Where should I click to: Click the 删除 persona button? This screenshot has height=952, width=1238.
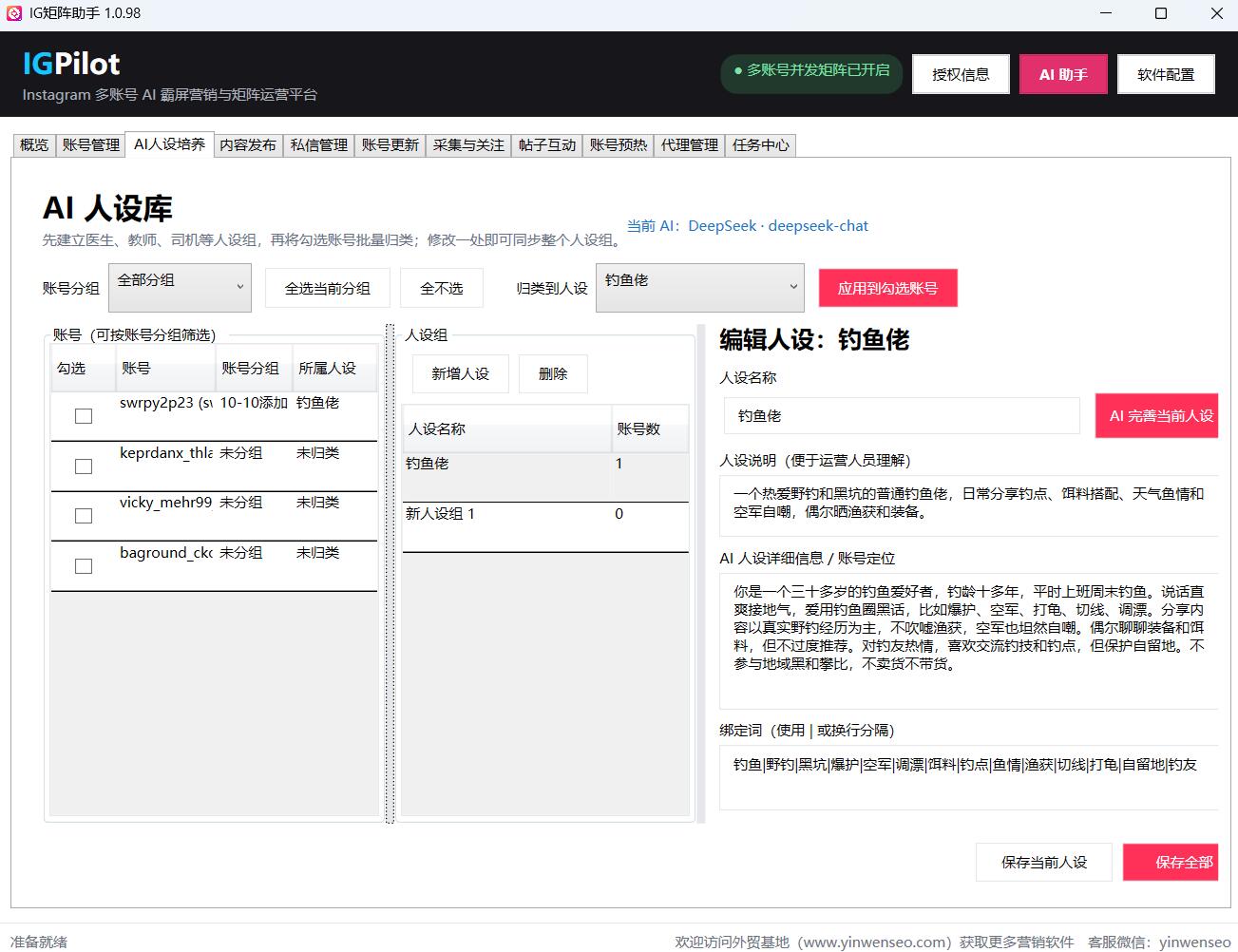[x=553, y=373]
